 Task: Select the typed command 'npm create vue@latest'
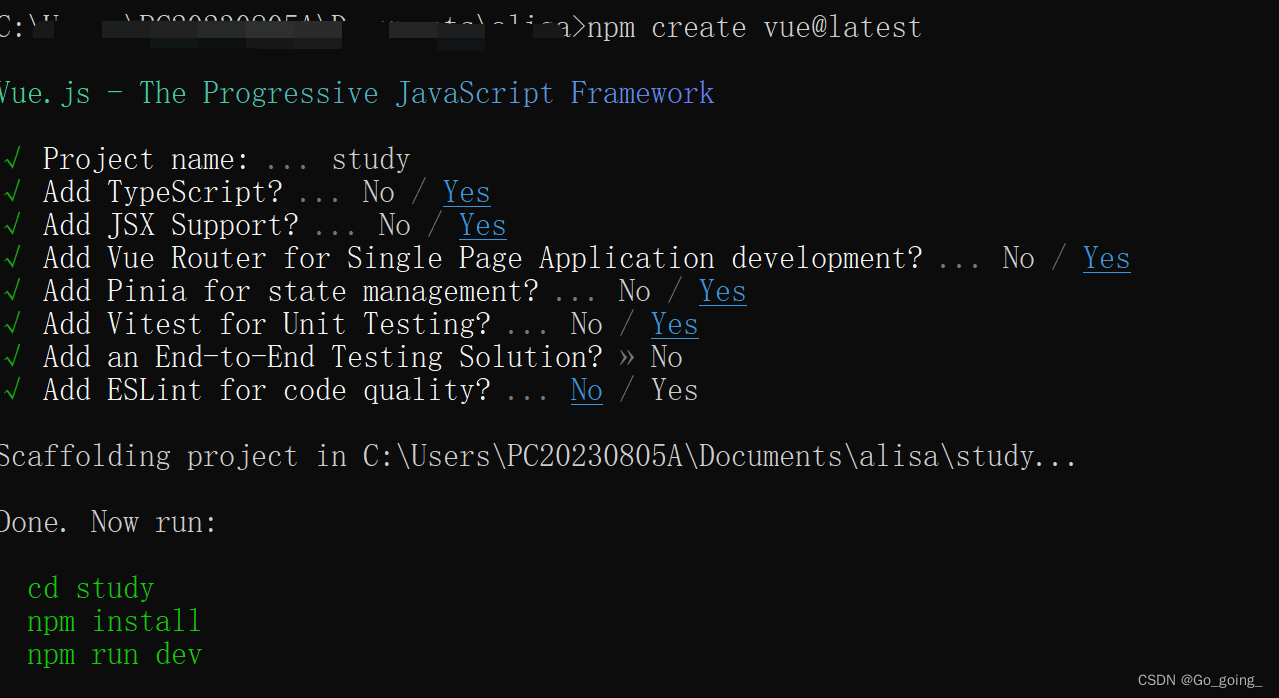tap(754, 27)
